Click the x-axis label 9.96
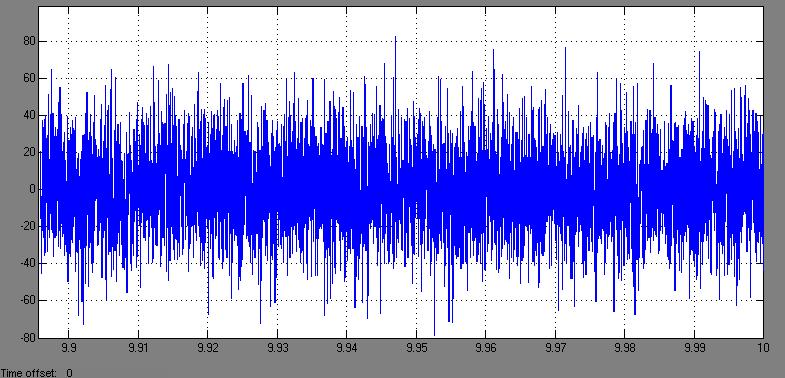 coord(486,347)
